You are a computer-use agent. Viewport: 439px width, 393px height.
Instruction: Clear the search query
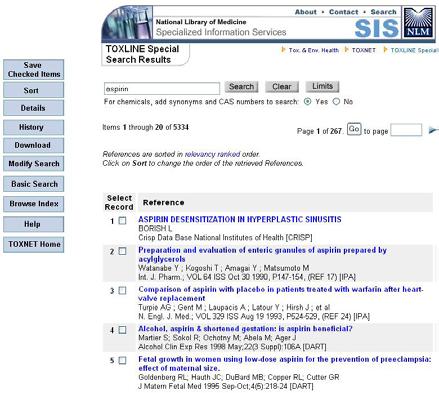click(282, 87)
